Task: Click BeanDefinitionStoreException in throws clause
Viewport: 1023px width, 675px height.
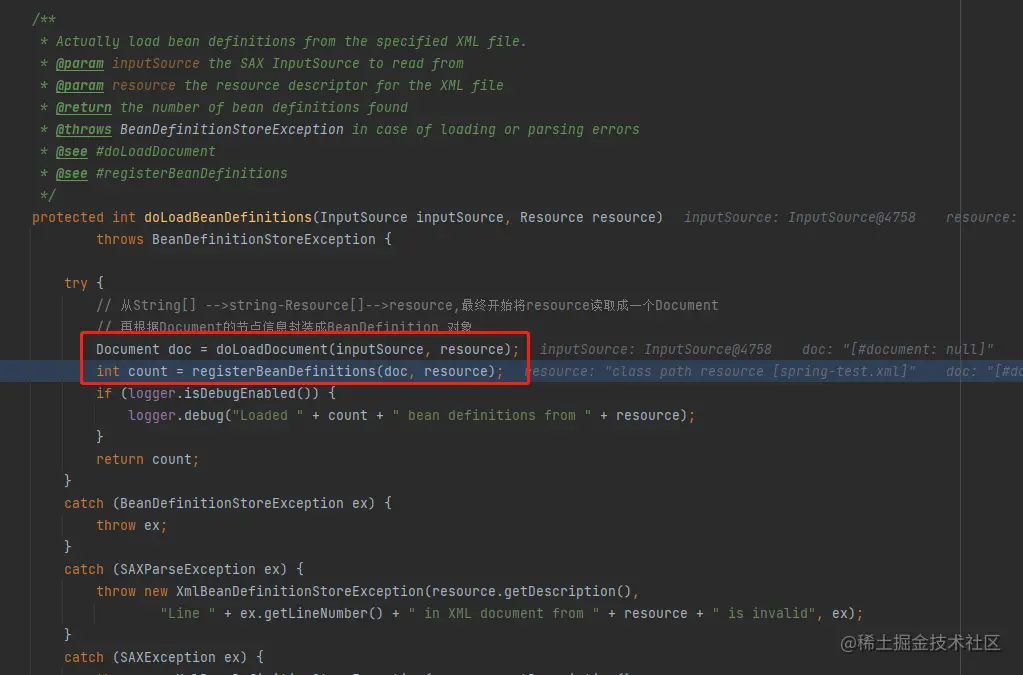Action: 264,239
